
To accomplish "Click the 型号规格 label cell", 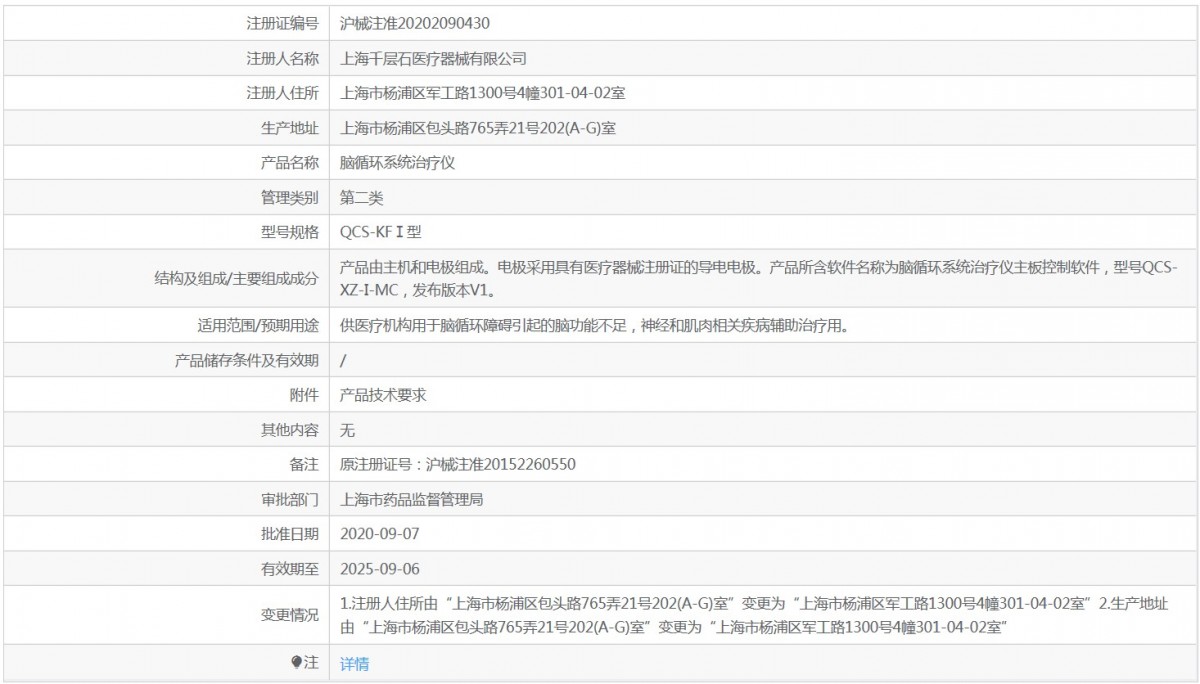I will (x=290, y=232).
